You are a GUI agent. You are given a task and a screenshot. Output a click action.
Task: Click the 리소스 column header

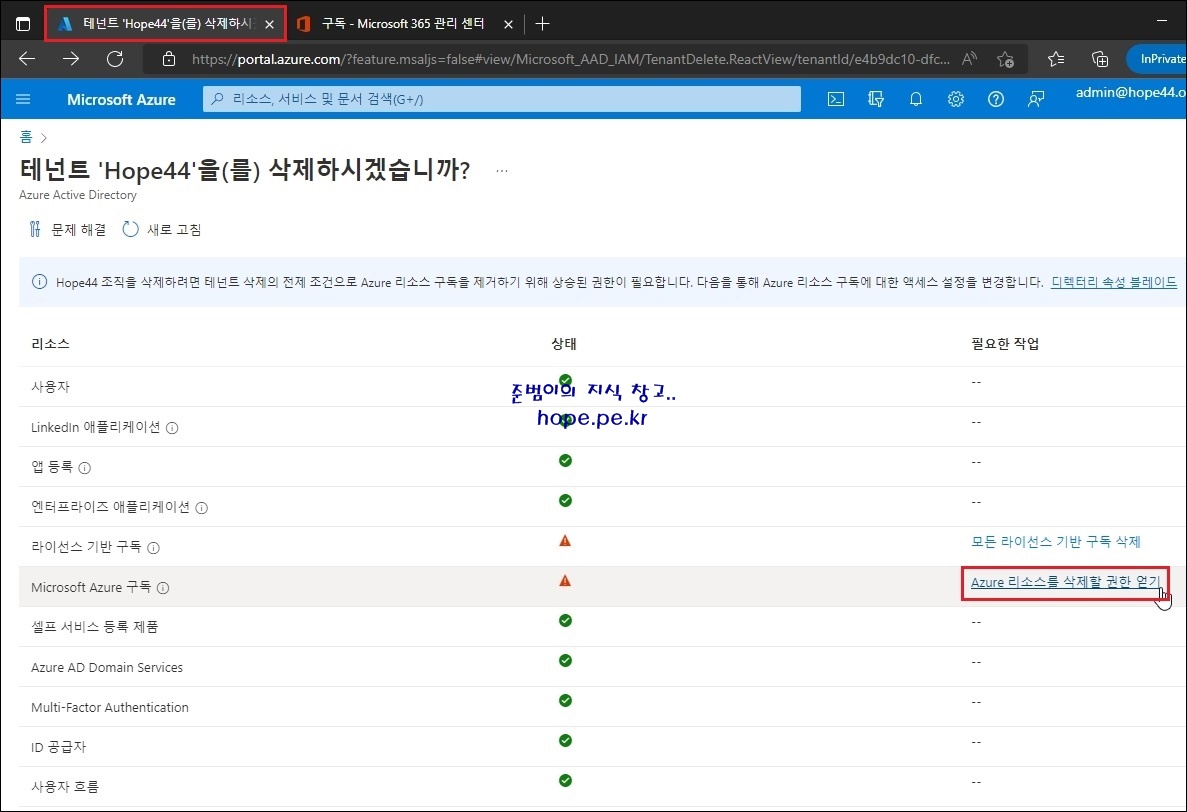50,344
